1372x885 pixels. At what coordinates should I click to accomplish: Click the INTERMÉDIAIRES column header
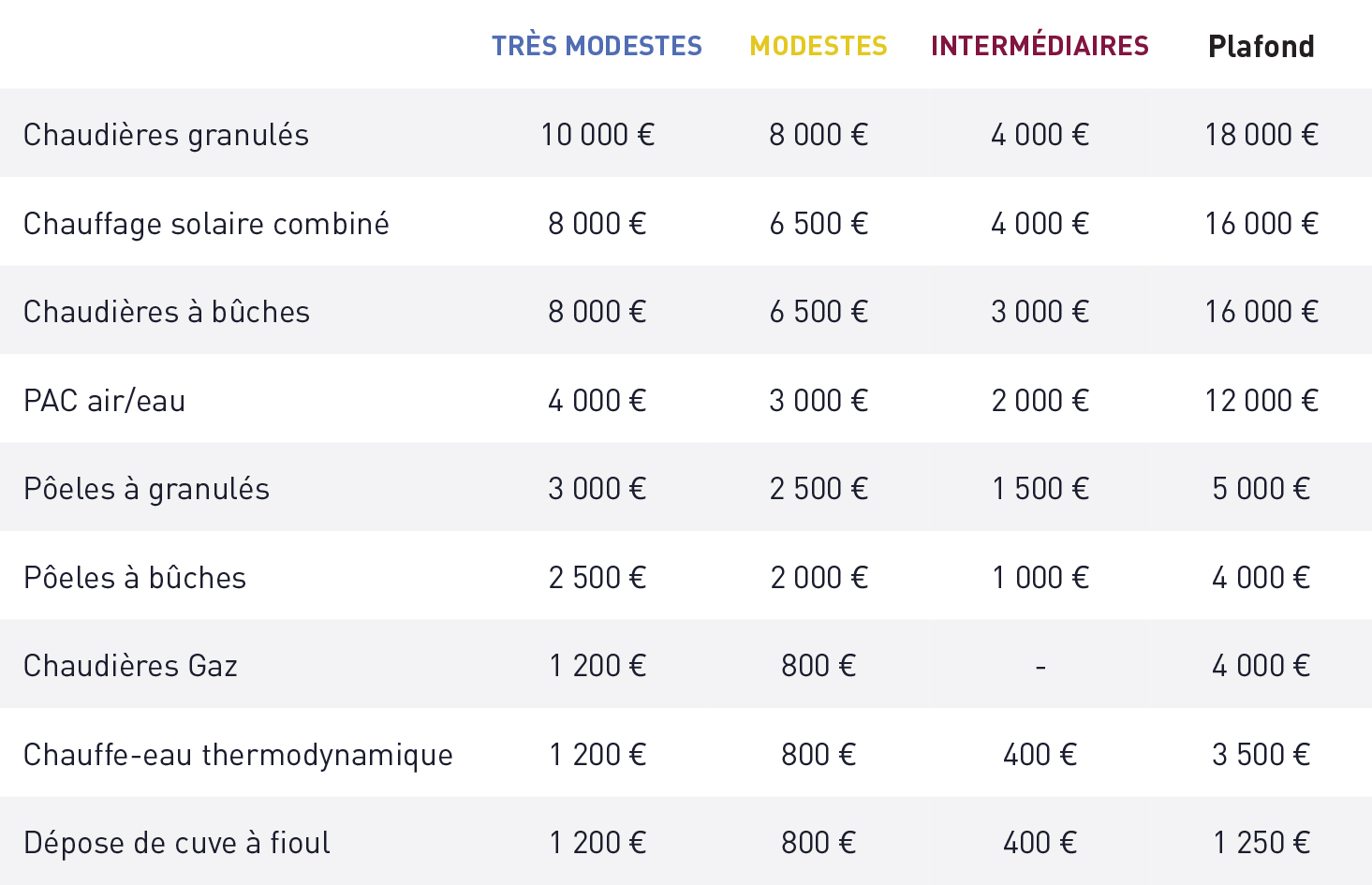coord(1040,45)
